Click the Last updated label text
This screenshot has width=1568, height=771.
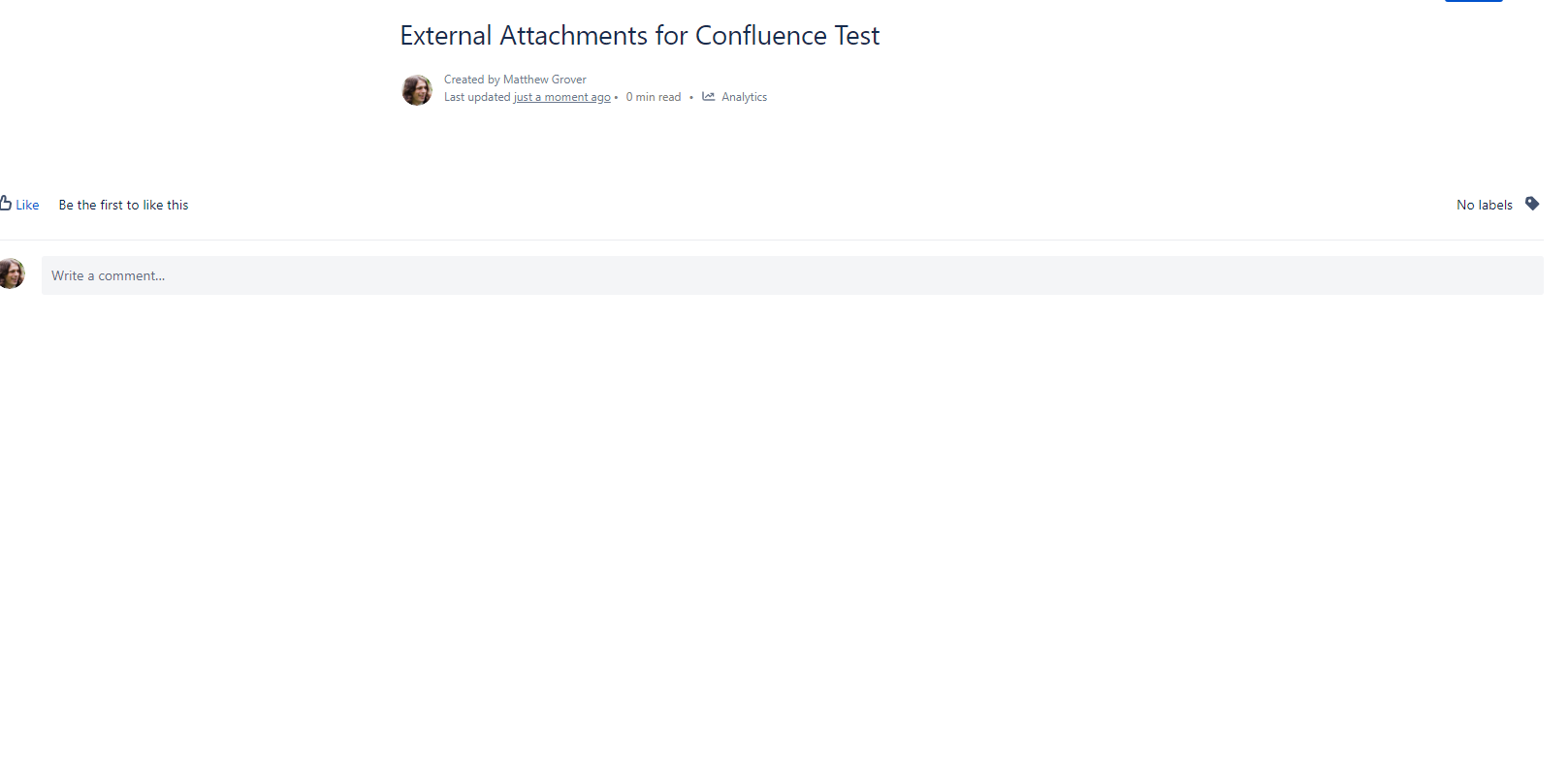click(x=477, y=97)
